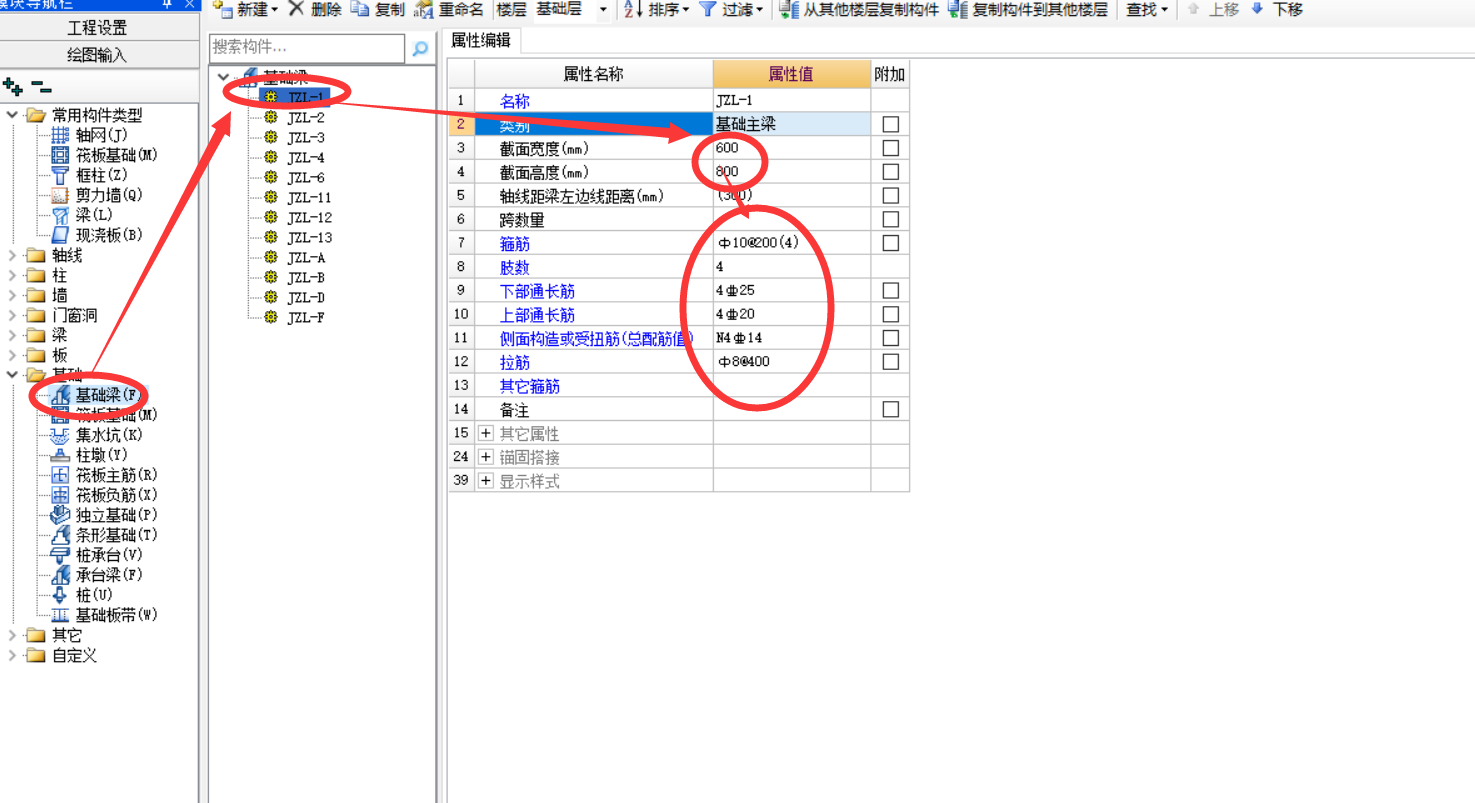Viewport: 1475px width, 803px height.
Task: Expand the 门窗洞 folder chevron
Action: tap(12, 315)
